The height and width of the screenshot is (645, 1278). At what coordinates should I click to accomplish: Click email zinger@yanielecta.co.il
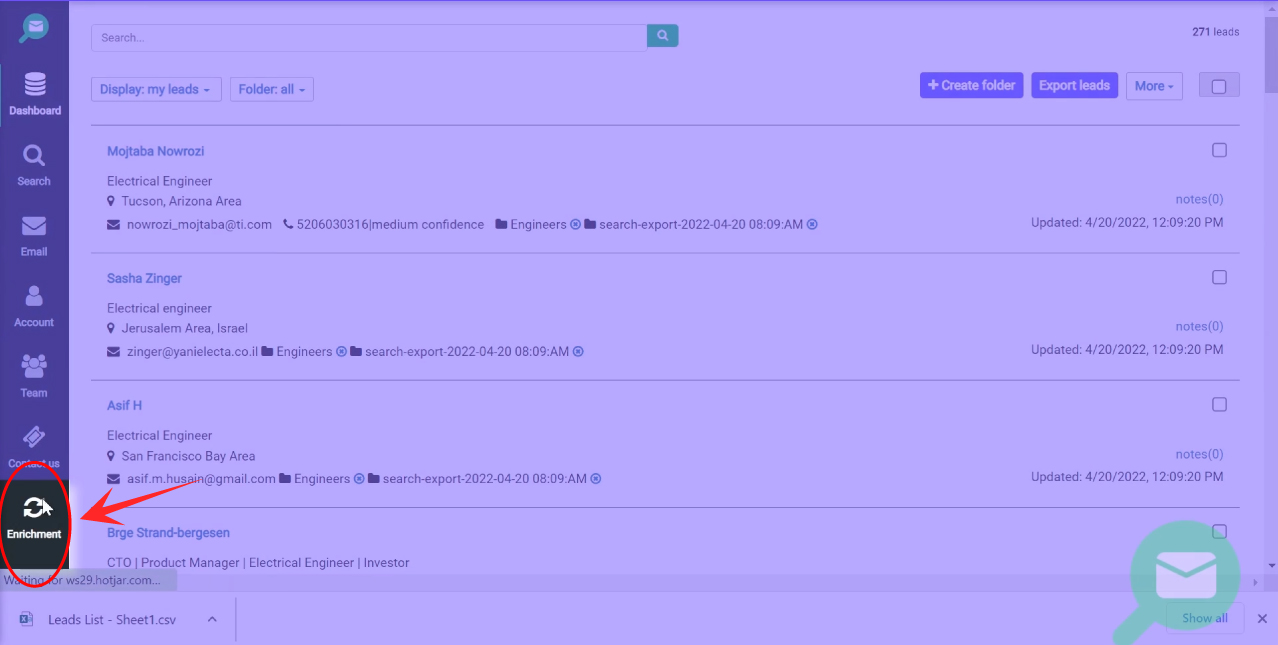pyautogui.click(x=192, y=352)
